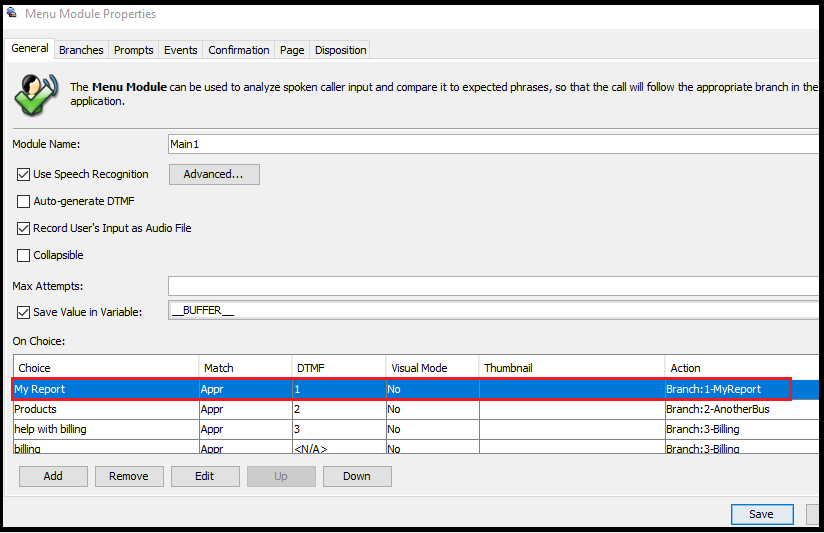This screenshot has height=533, width=824.
Task: Select the Products choice row
Action: click(x=416, y=409)
